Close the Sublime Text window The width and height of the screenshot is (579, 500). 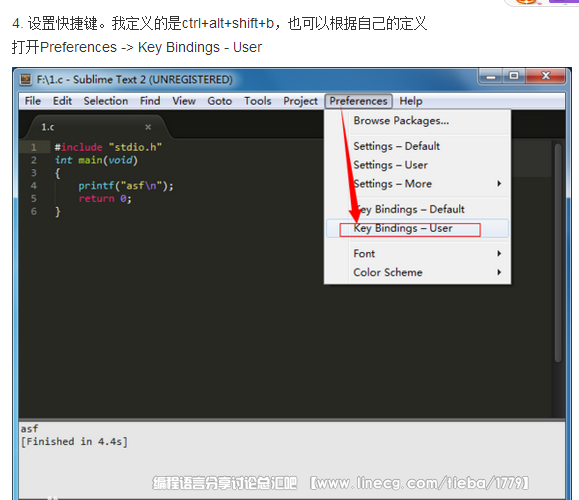point(545,76)
